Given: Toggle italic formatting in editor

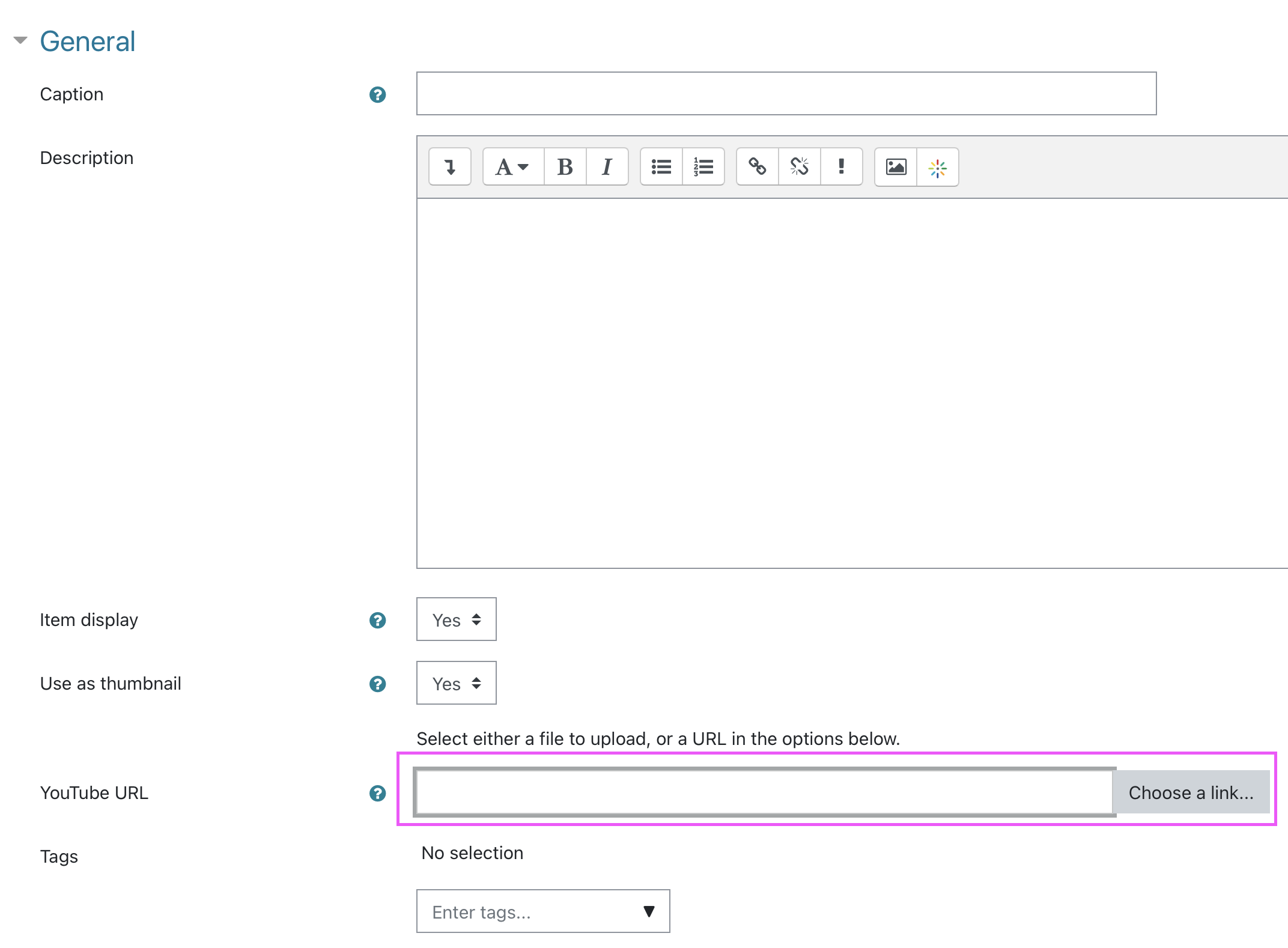Looking at the screenshot, I should coord(607,167).
